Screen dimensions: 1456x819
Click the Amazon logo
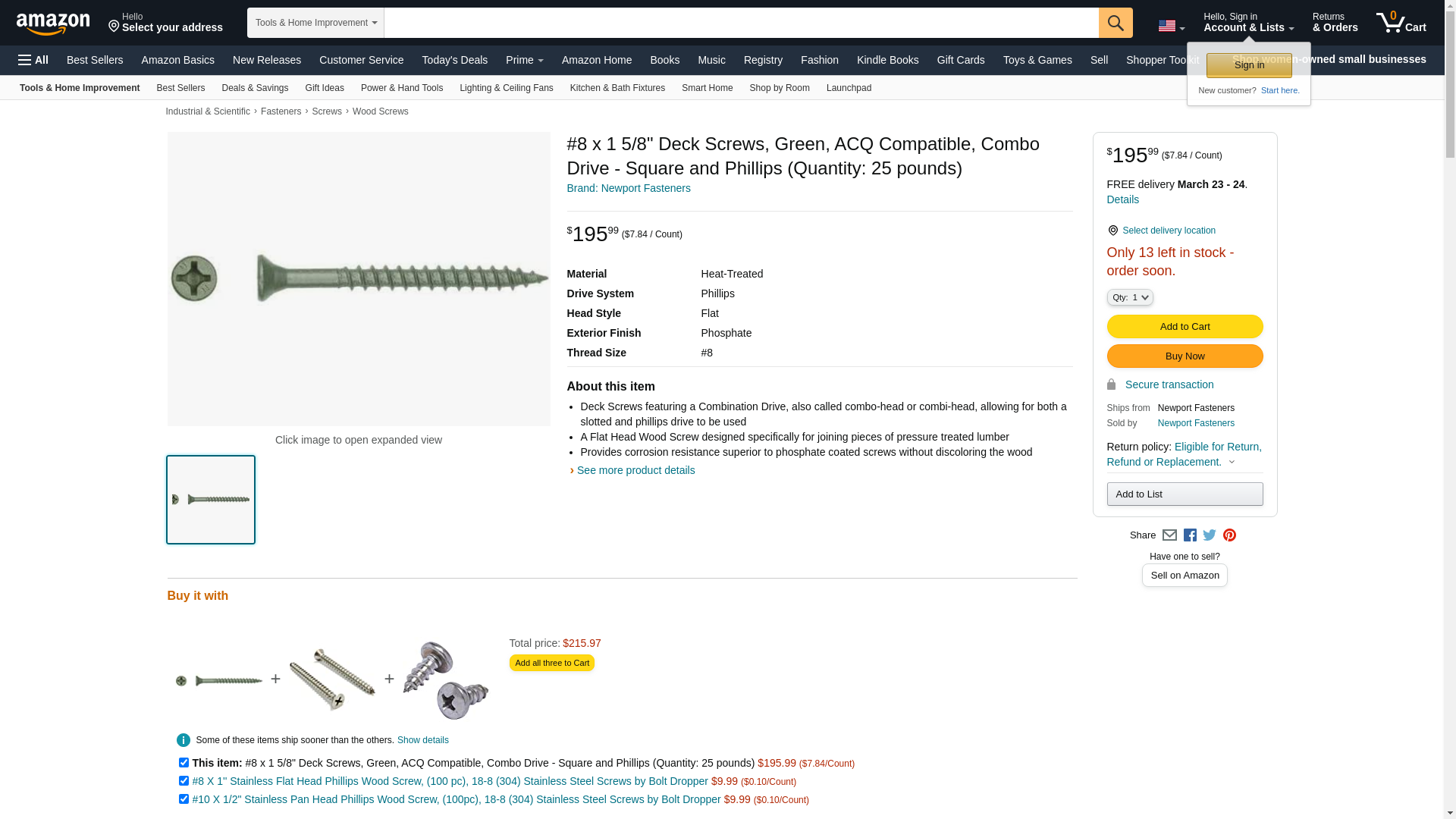(53, 24)
